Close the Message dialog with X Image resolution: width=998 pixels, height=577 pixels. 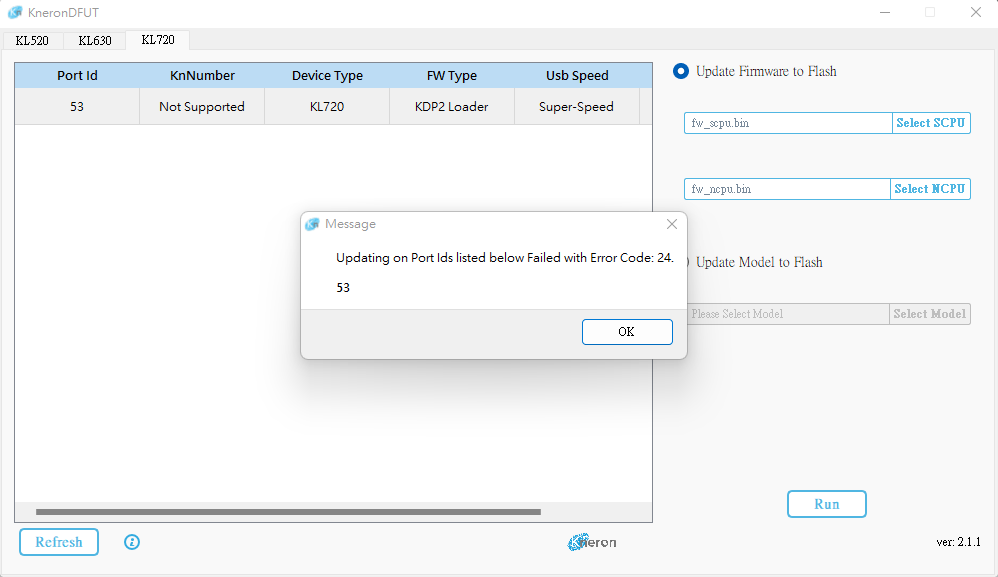coord(671,224)
